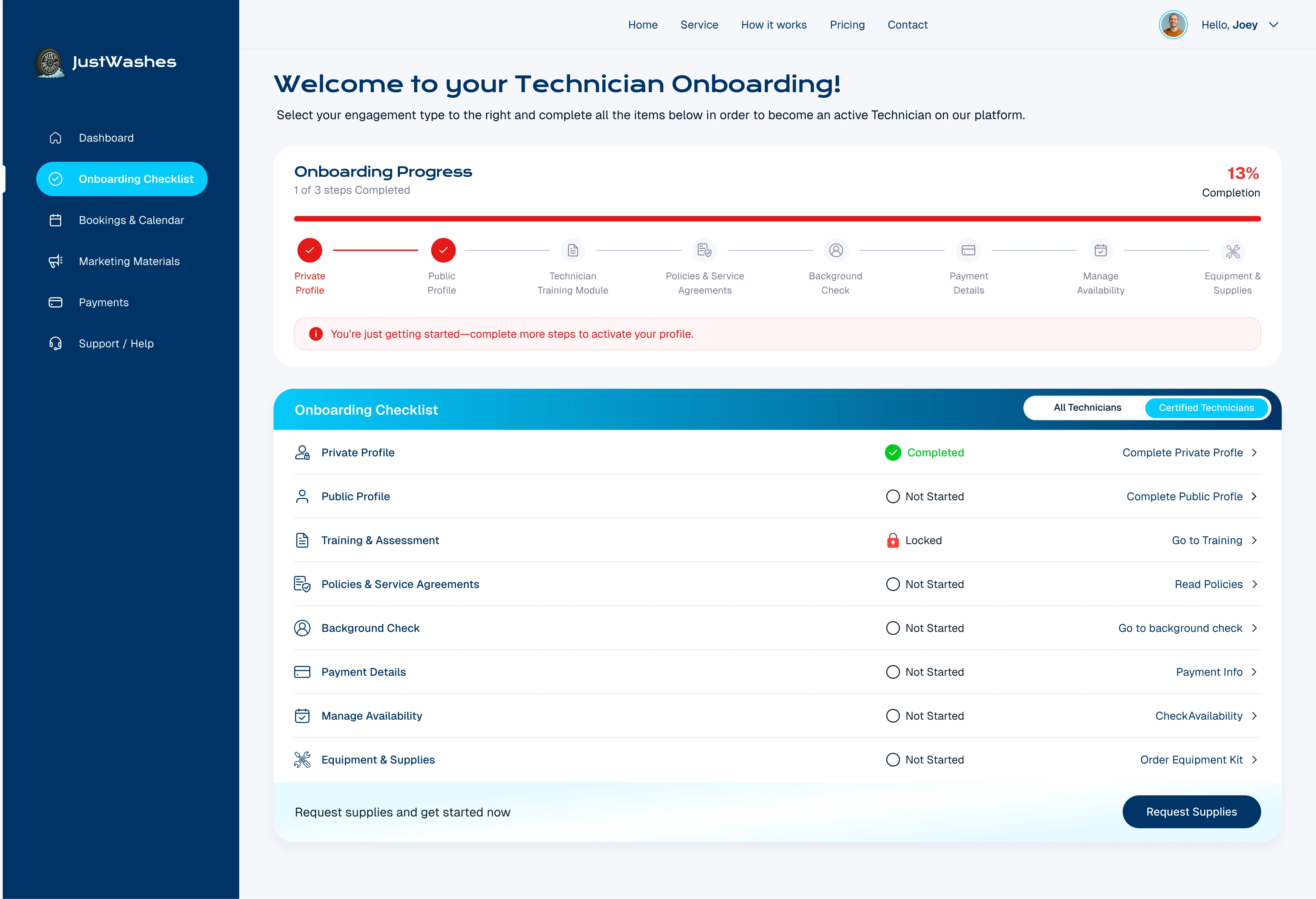Open the Home nav item
The image size is (1316, 899).
643,25
